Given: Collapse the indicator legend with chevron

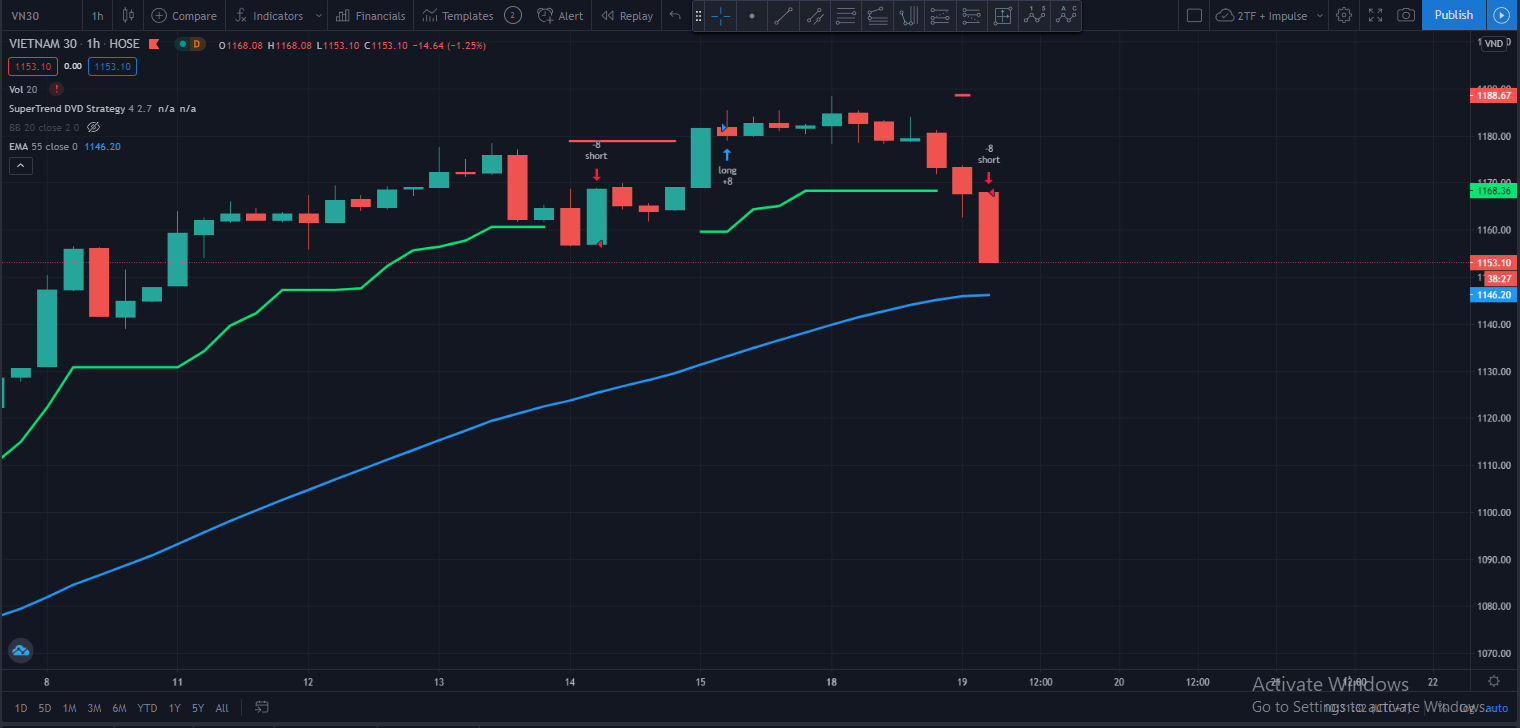Looking at the screenshot, I should pos(21,166).
